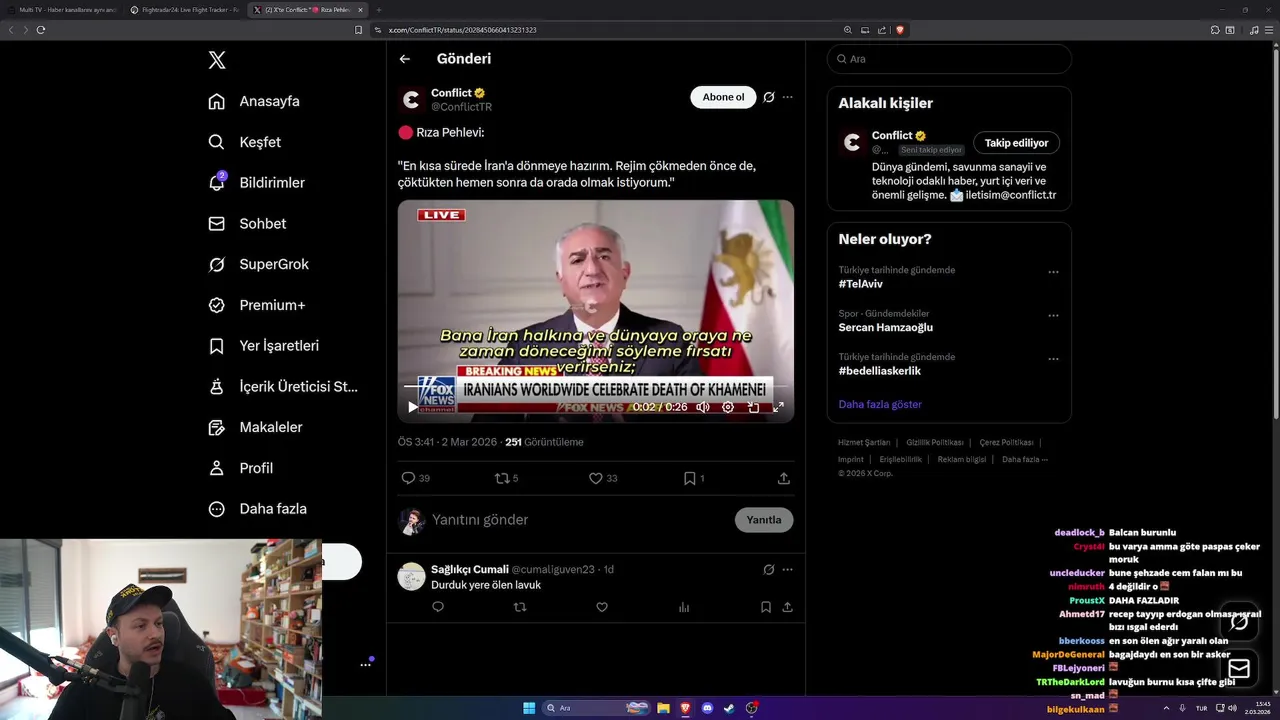Screen dimensions: 1280x720
Task: Click the Grok icon on Sağlıkçı Cumali's reply
Action: (768, 569)
